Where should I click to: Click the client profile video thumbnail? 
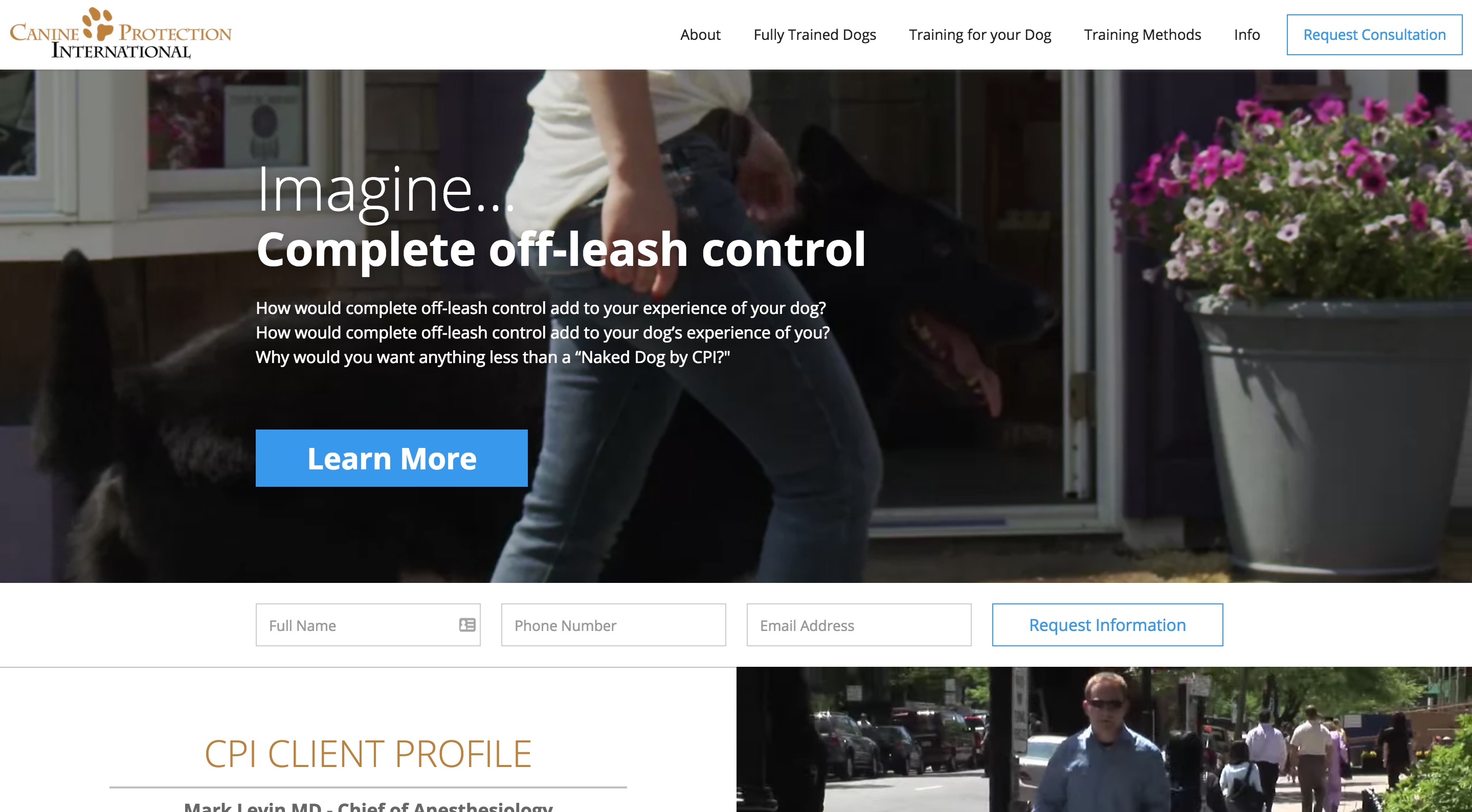pos(1104,739)
